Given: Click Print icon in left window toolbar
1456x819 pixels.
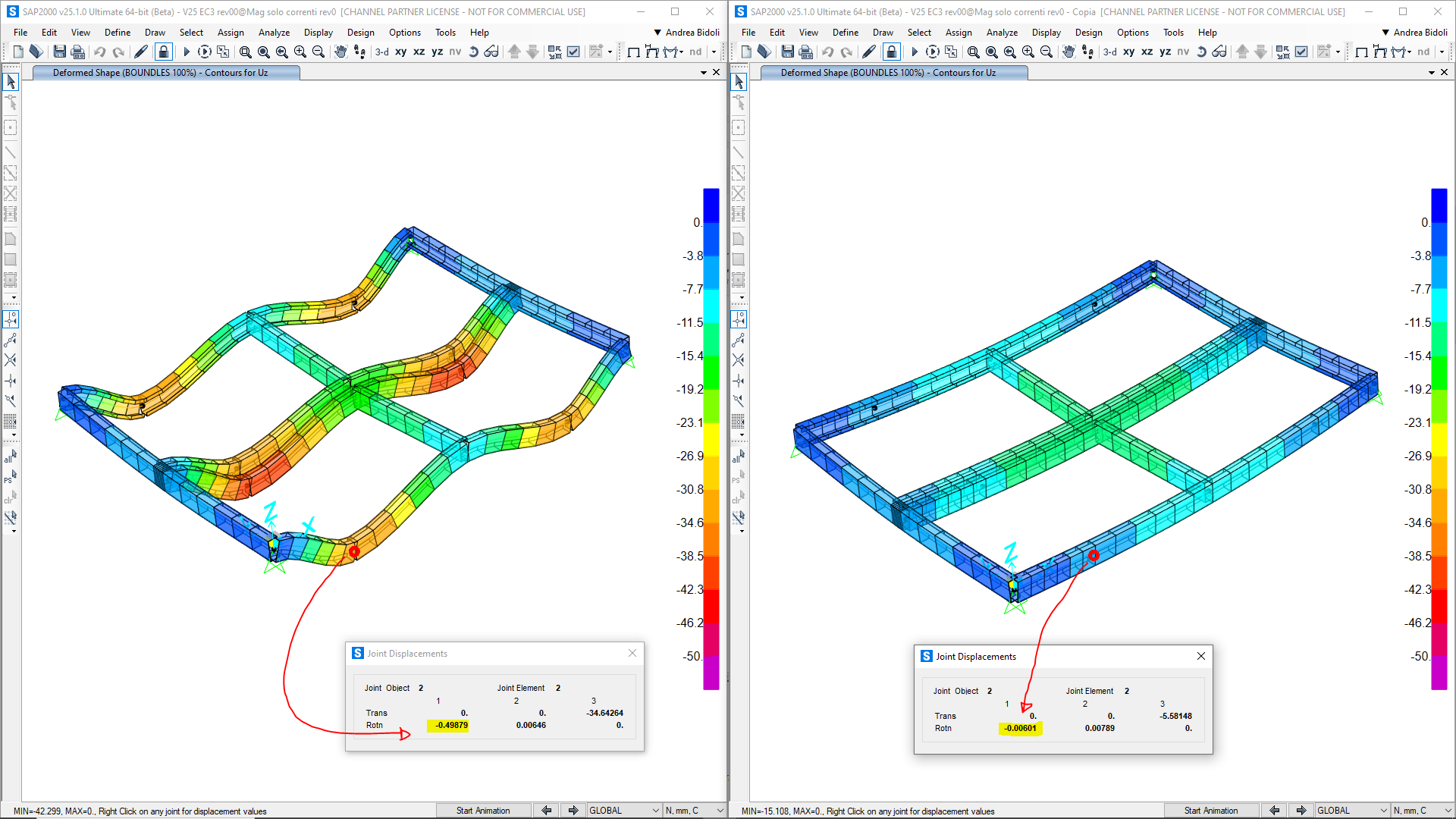Looking at the screenshot, I should click(77, 52).
